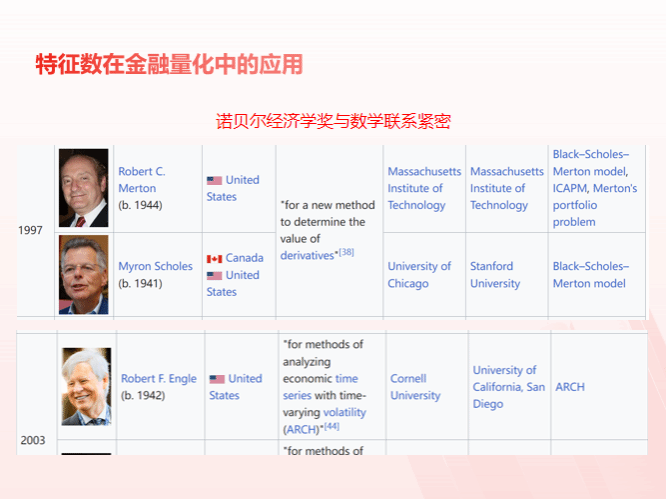Open University of California, San Diego link
666x499 pixels.
point(508,387)
